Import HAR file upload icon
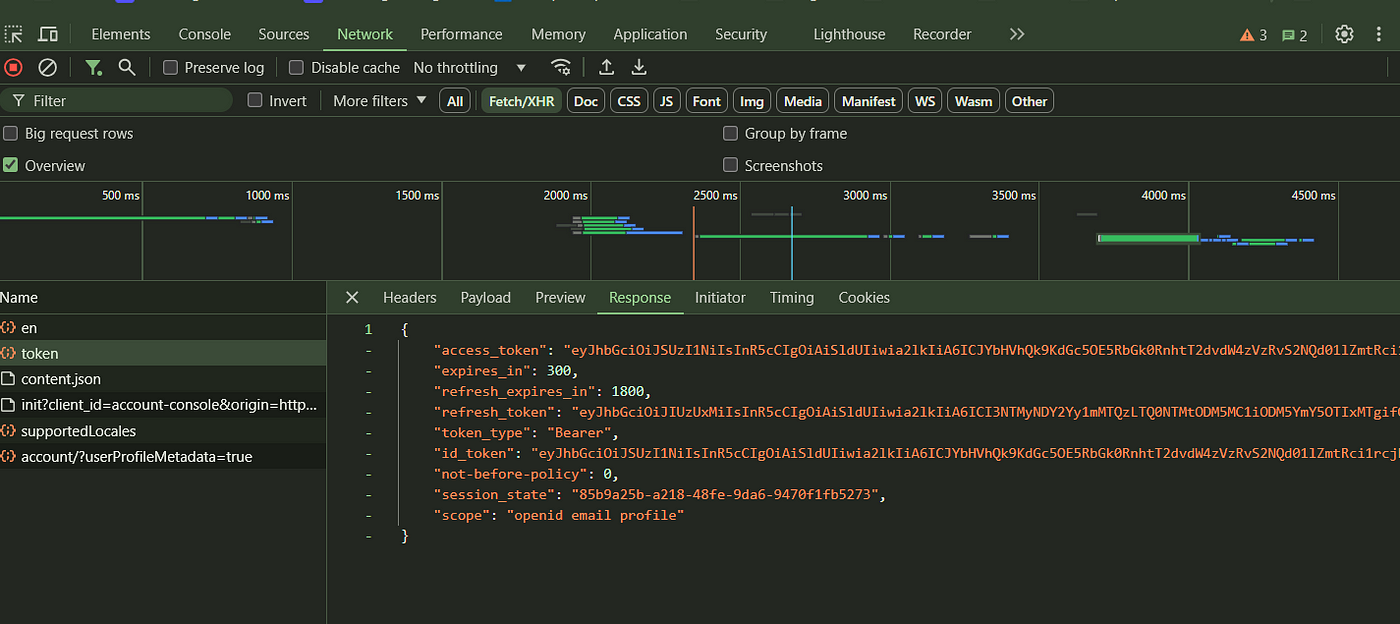Image resolution: width=1400 pixels, height=624 pixels. pyautogui.click(x=606, y=67)
